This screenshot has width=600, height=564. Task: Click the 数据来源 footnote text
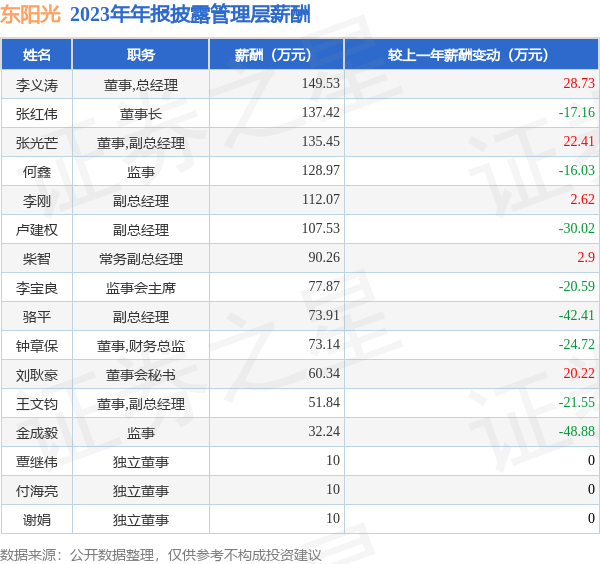[161, 555]
